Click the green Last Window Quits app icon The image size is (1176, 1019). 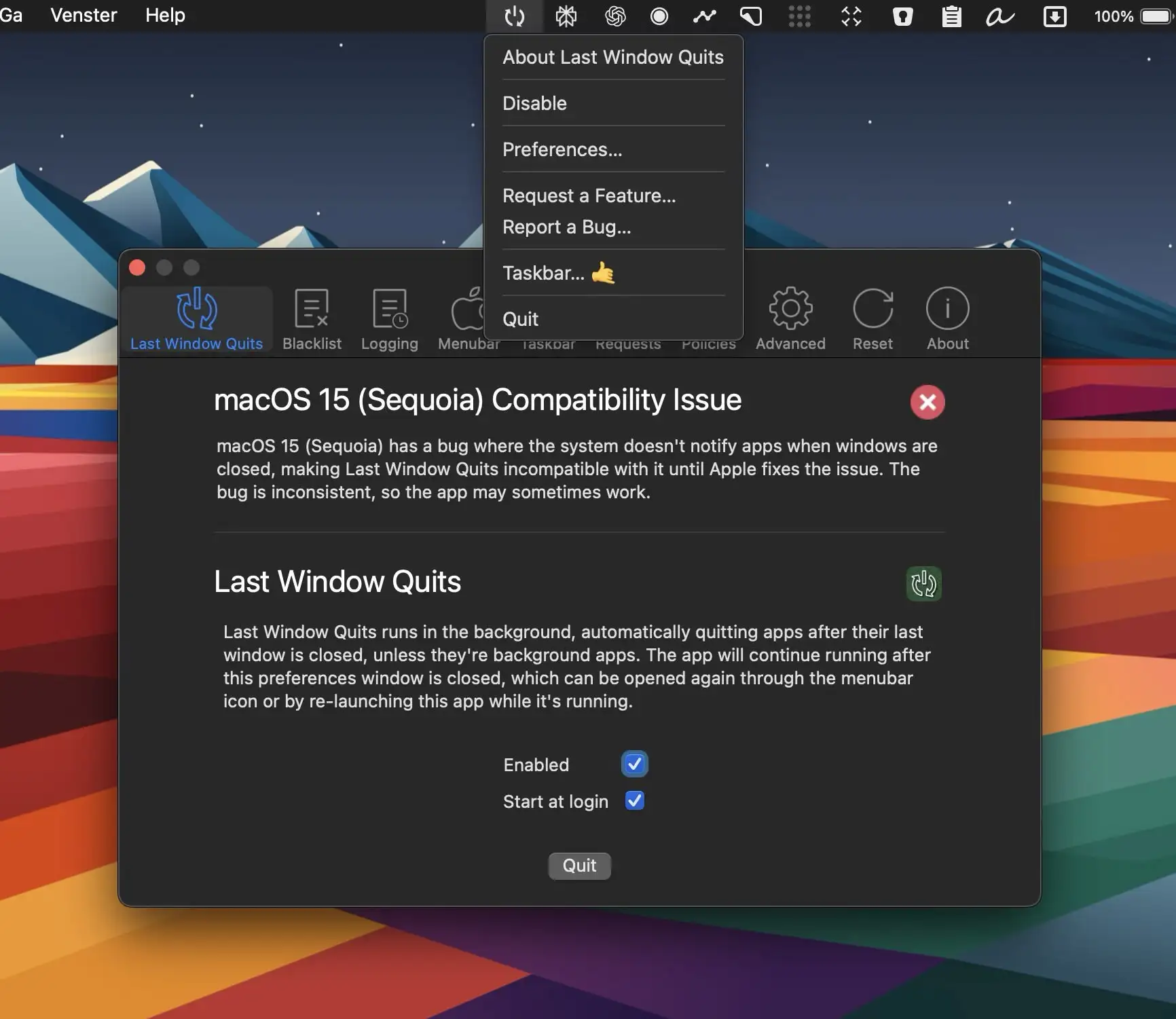924,584
